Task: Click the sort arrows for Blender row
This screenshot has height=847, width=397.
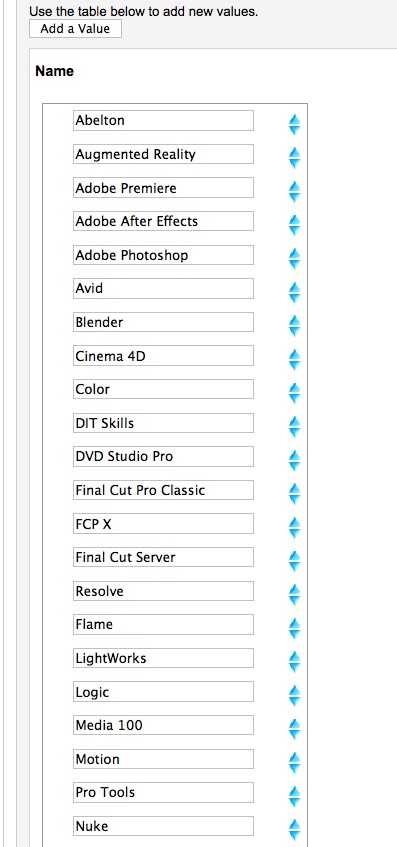Action: click(x=294, y=326)
